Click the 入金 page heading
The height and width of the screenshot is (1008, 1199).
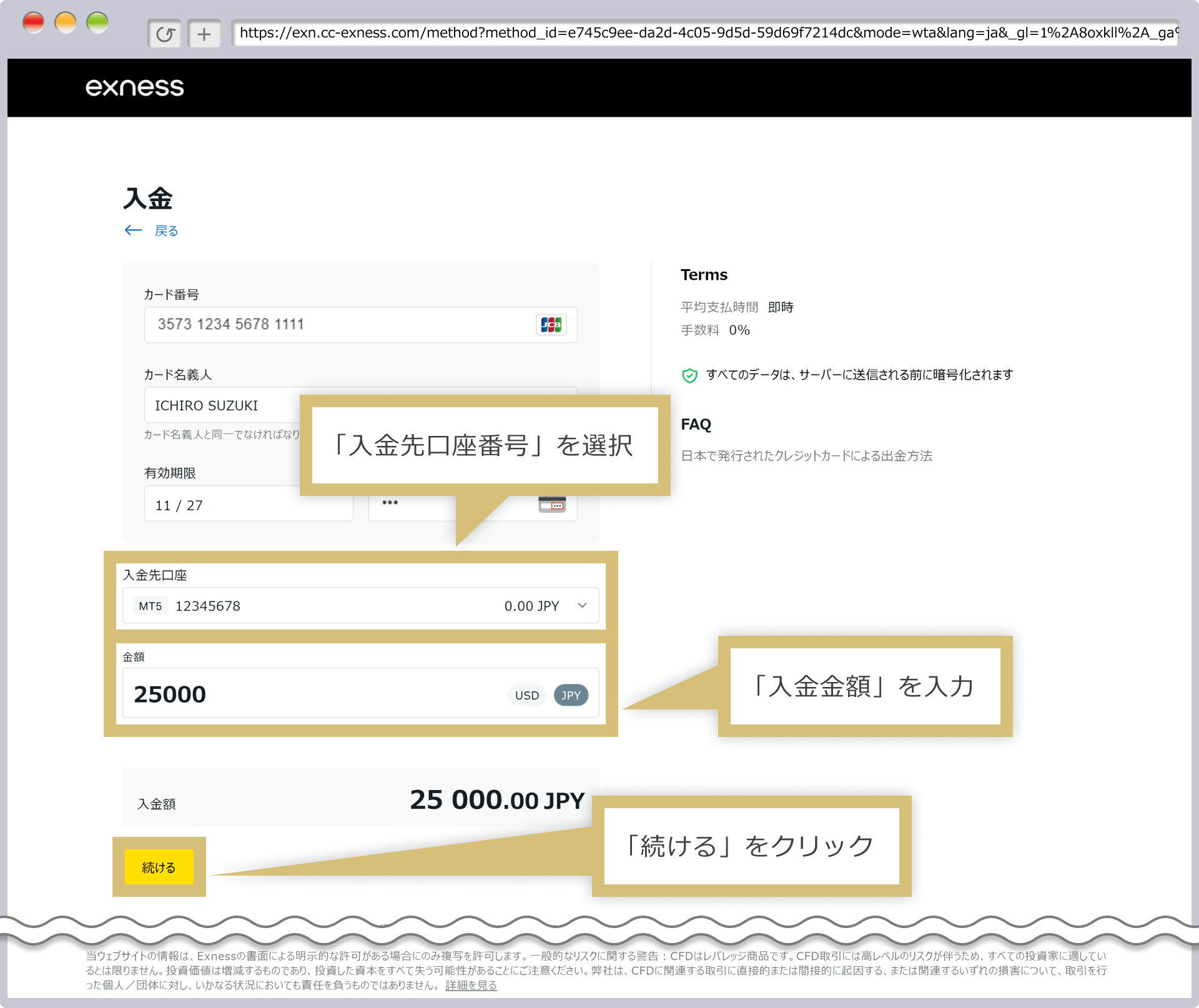148,199
